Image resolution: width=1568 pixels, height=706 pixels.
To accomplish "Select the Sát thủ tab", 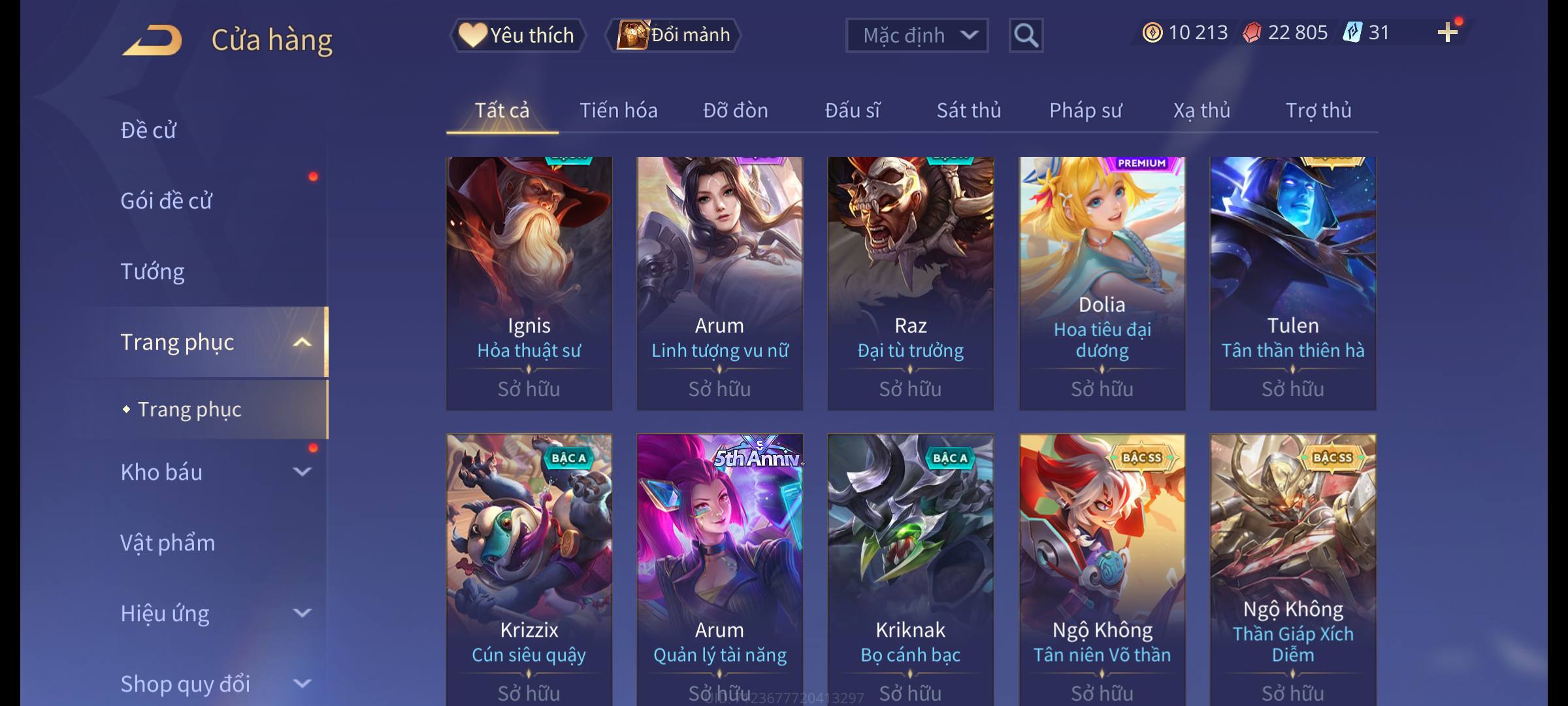I will [969, 110].
